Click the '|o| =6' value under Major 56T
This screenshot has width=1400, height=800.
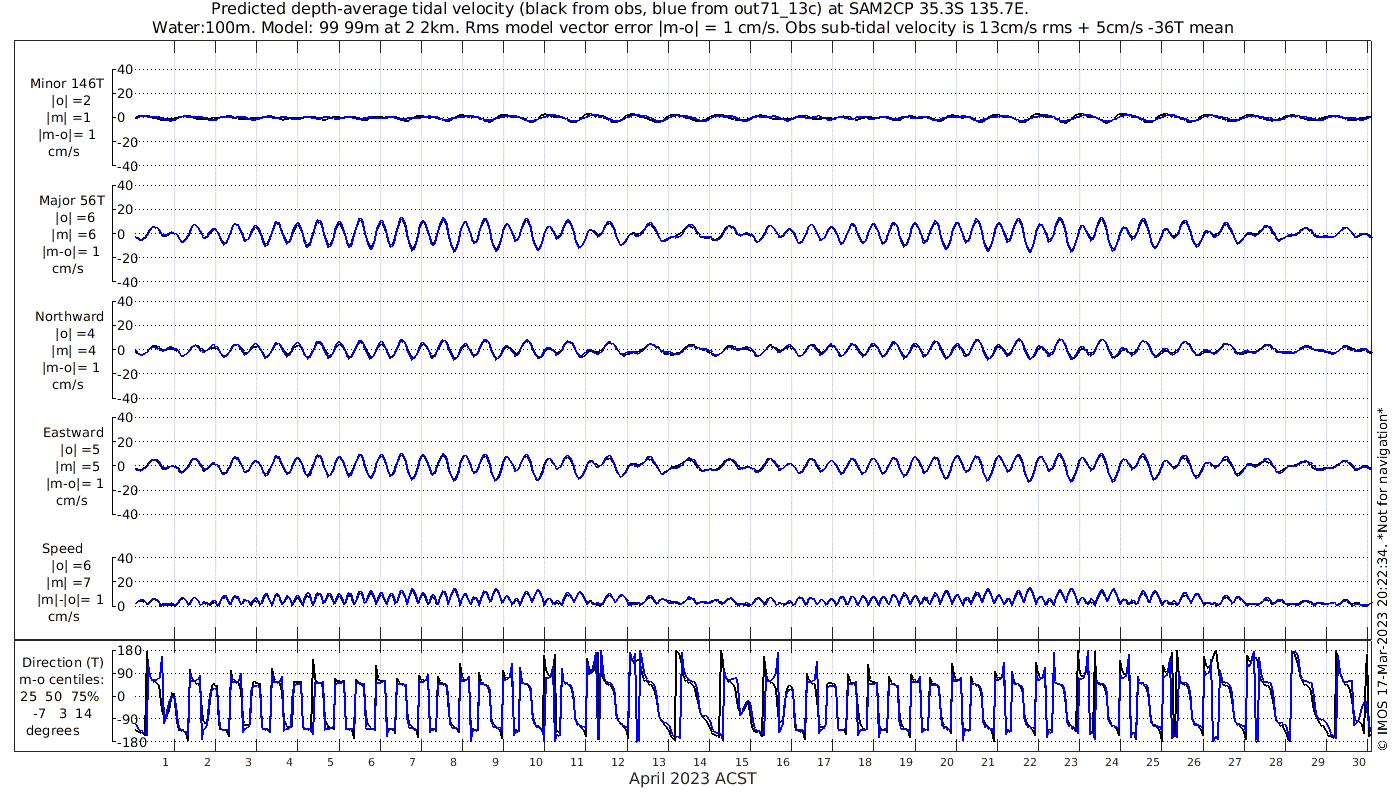click(76, 218)
